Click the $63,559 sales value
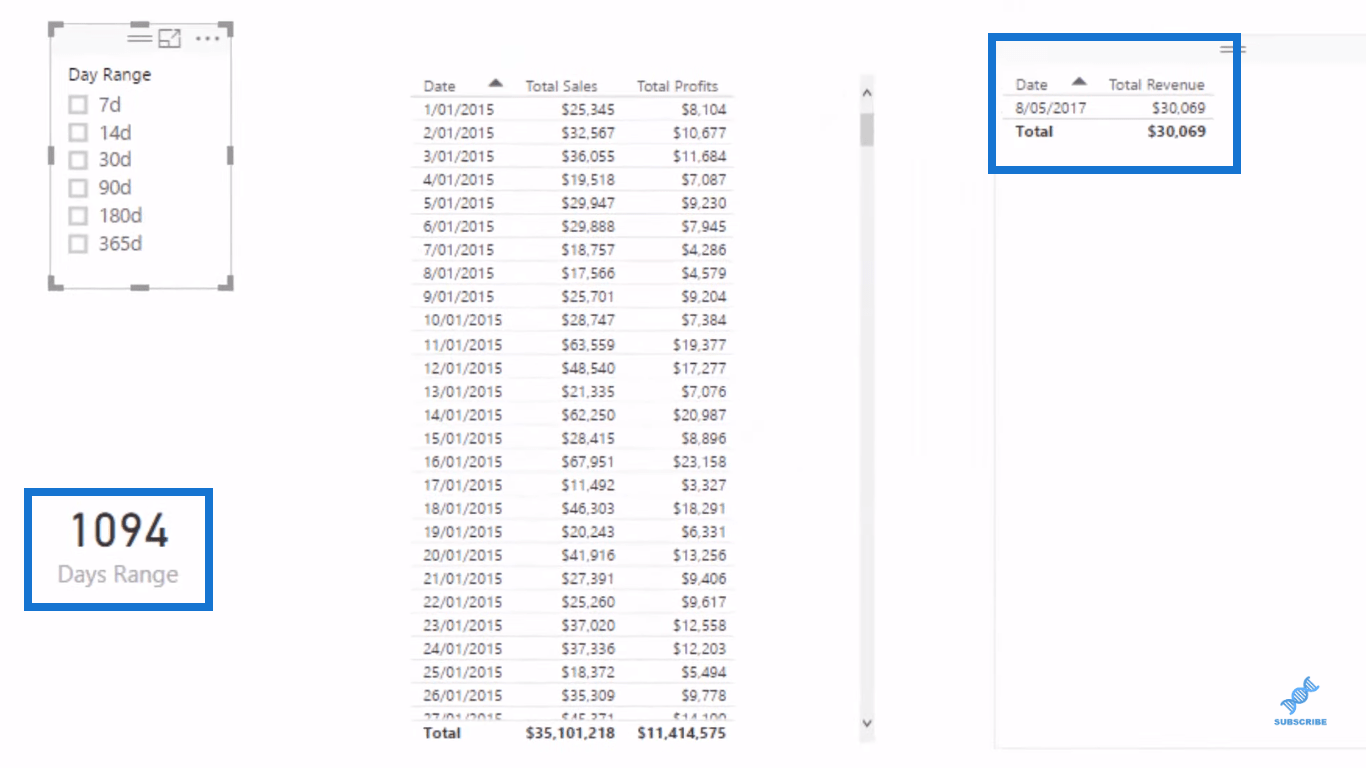This screenshot has height=768, width=1366. pos(588,345)
